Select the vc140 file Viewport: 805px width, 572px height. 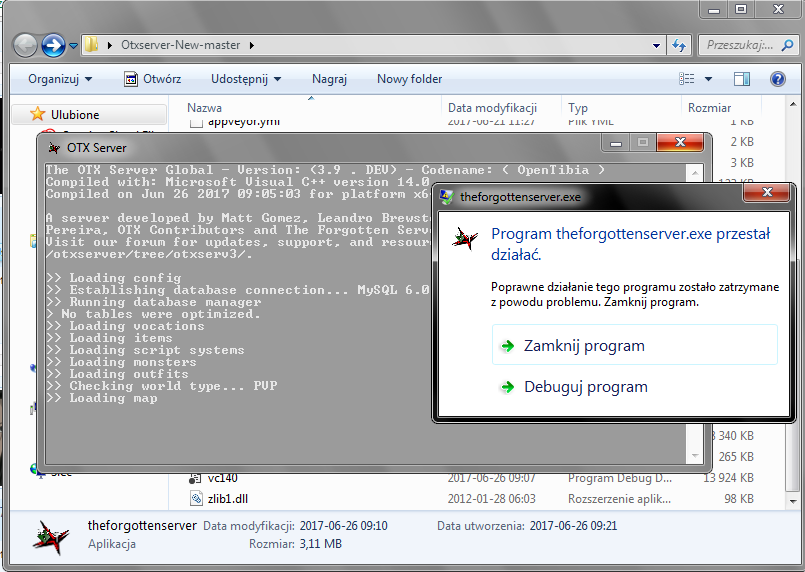pos(222,478)
